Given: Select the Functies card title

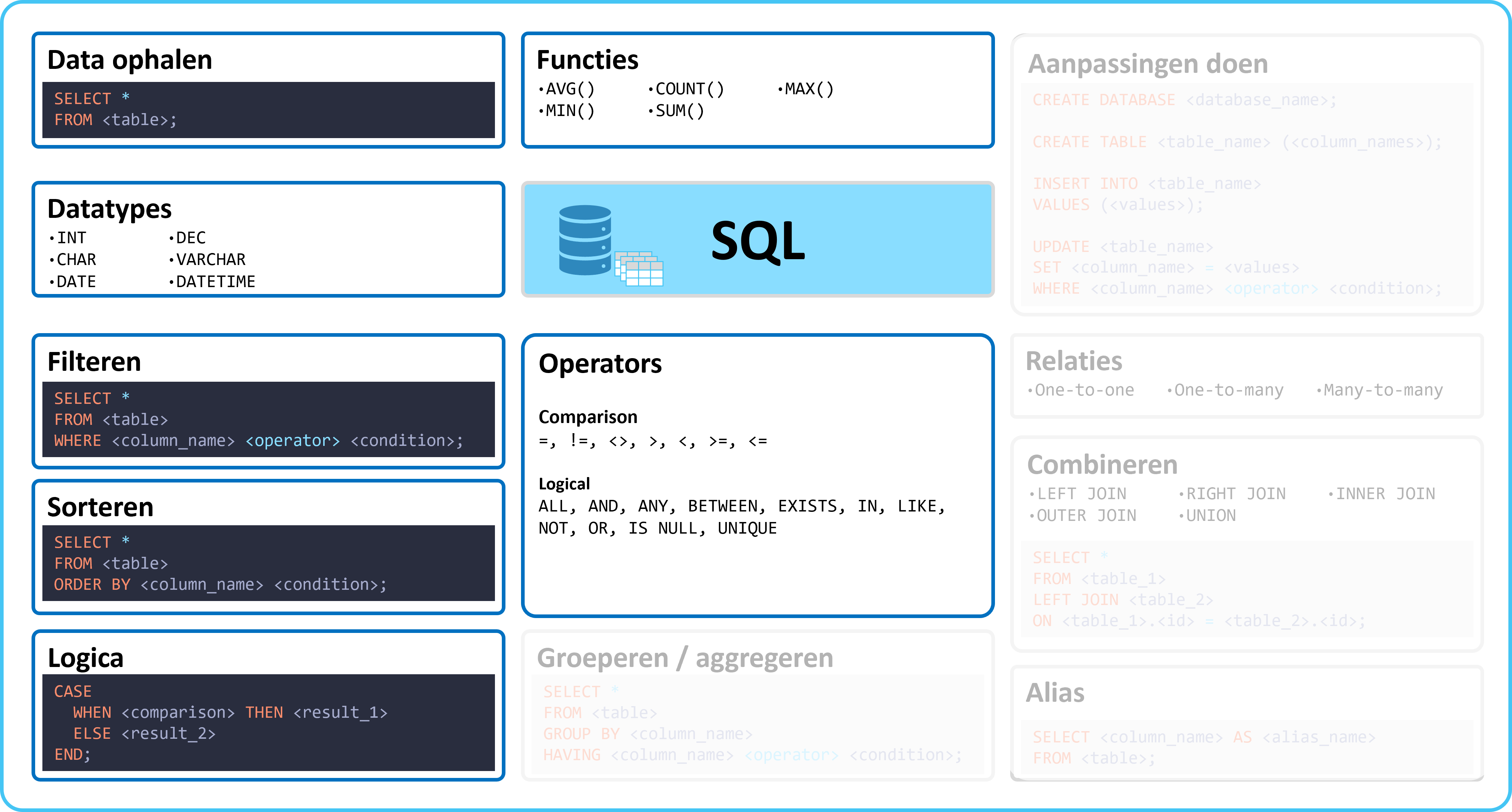Looking at the screenshot, I should point(588,60).
